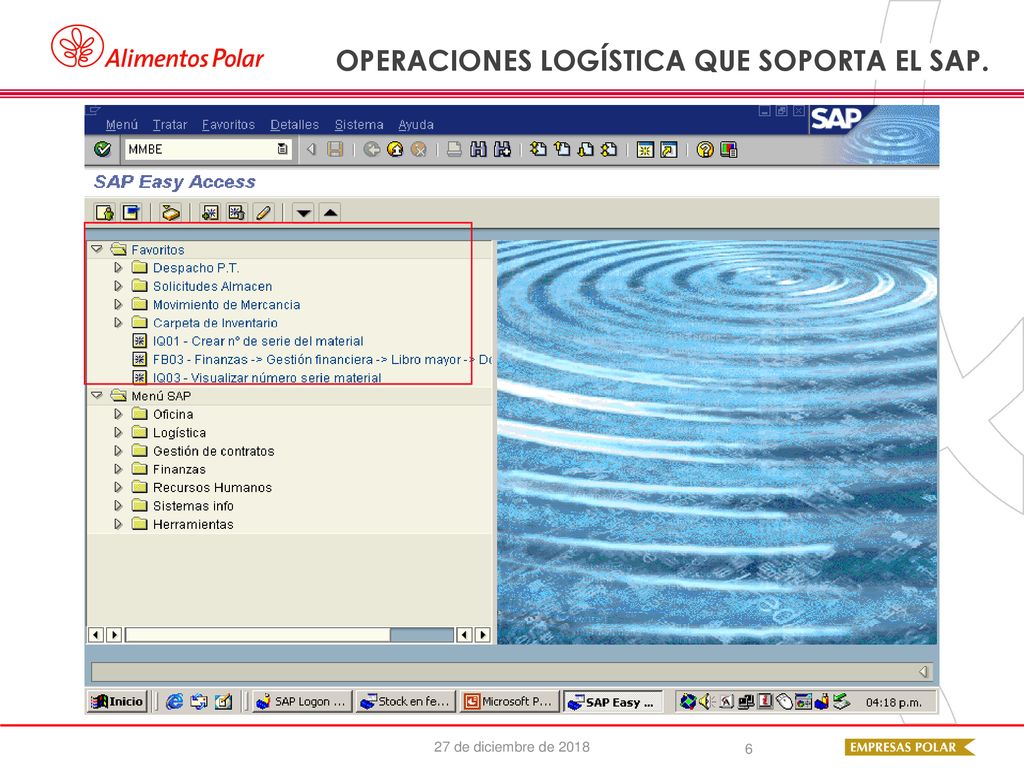Image resolution: width=1024 pixels, height=768 pixels.
Task: Collapse the command field with the triangle
Action: coord(312,150)
